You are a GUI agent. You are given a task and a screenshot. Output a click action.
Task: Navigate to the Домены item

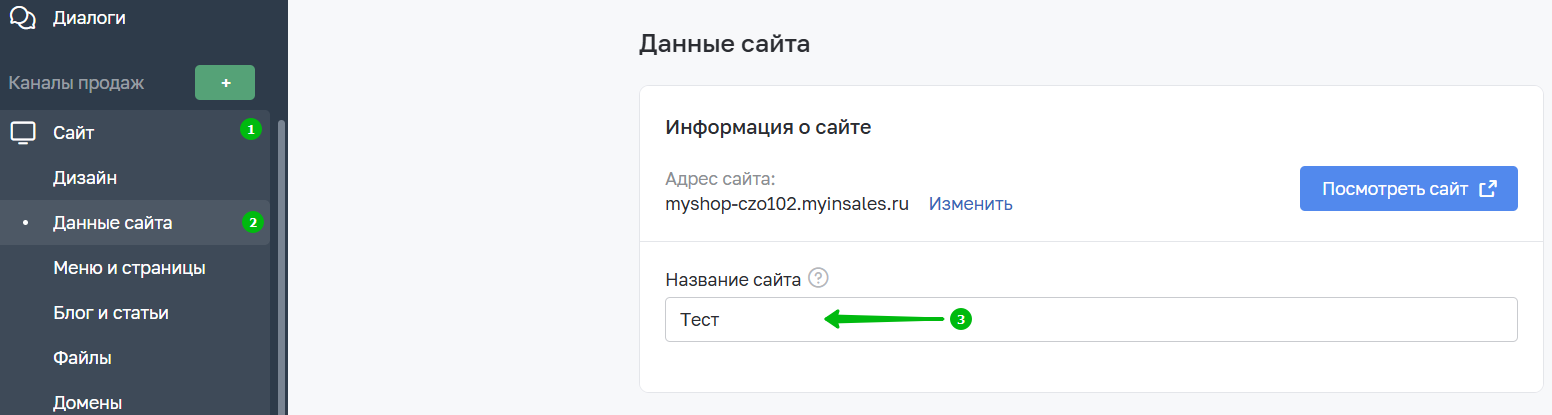[87, 403]
